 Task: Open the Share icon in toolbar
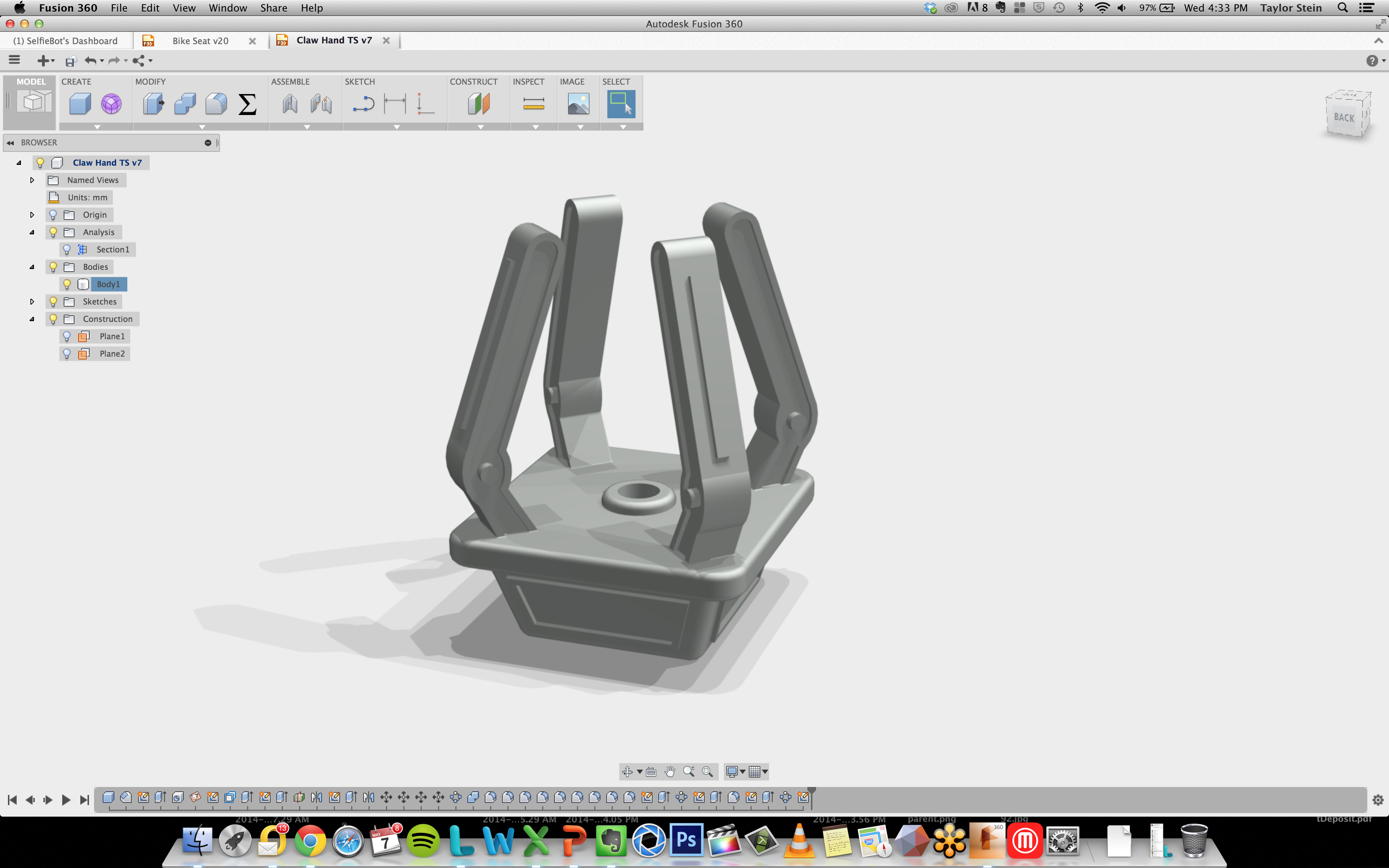click(138, 60)
